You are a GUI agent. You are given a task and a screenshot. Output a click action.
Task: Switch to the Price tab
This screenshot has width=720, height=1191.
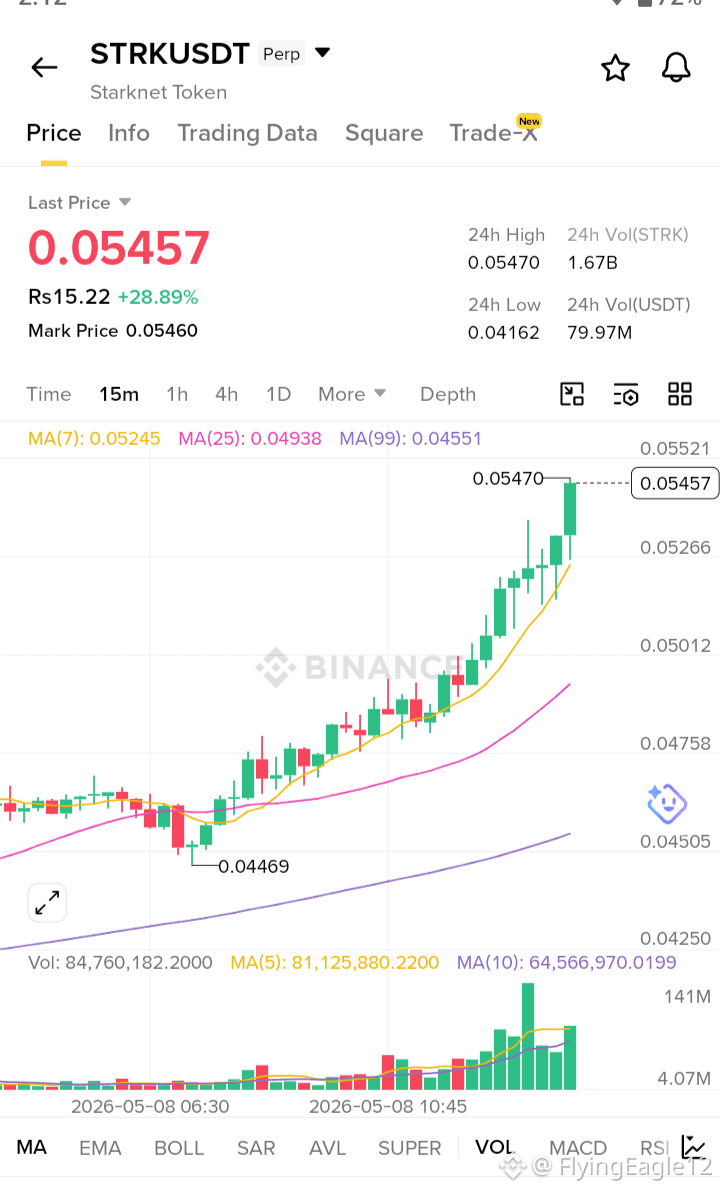(53, 133)
